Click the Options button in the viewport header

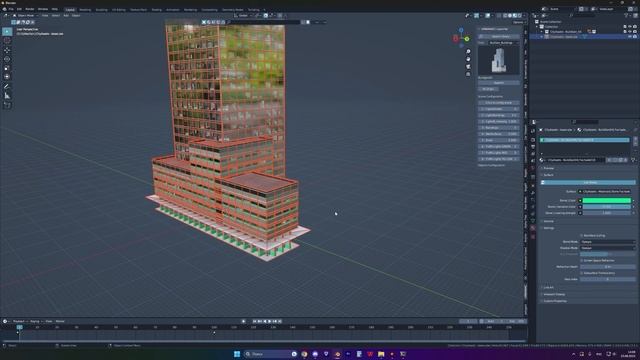pyautogui.click(x=518, y=22)
